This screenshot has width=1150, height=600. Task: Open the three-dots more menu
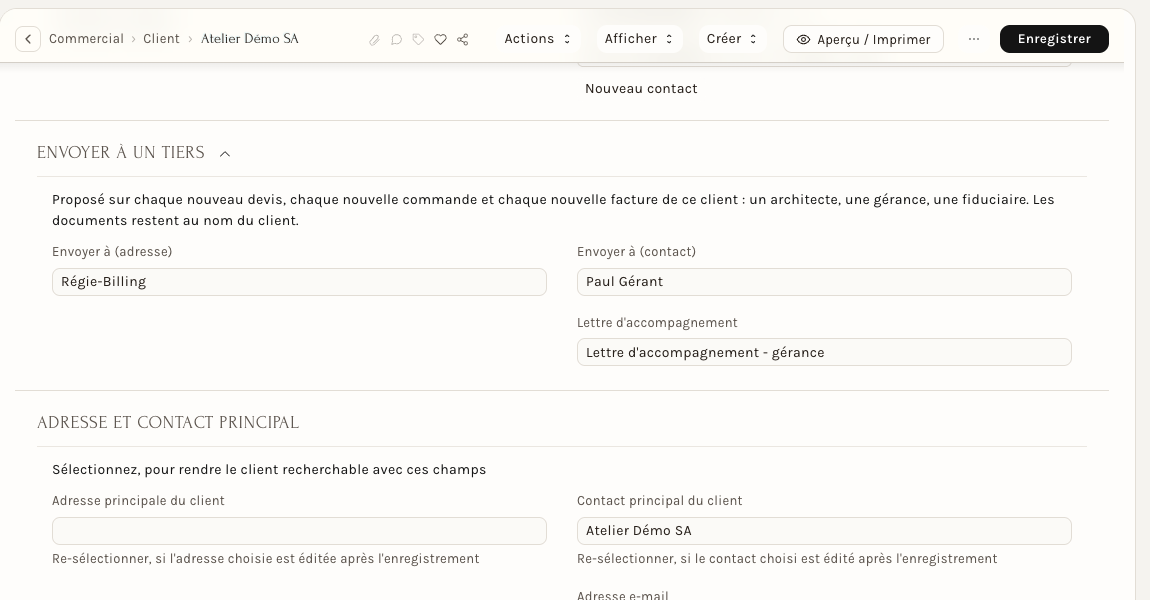pos(973,39)
